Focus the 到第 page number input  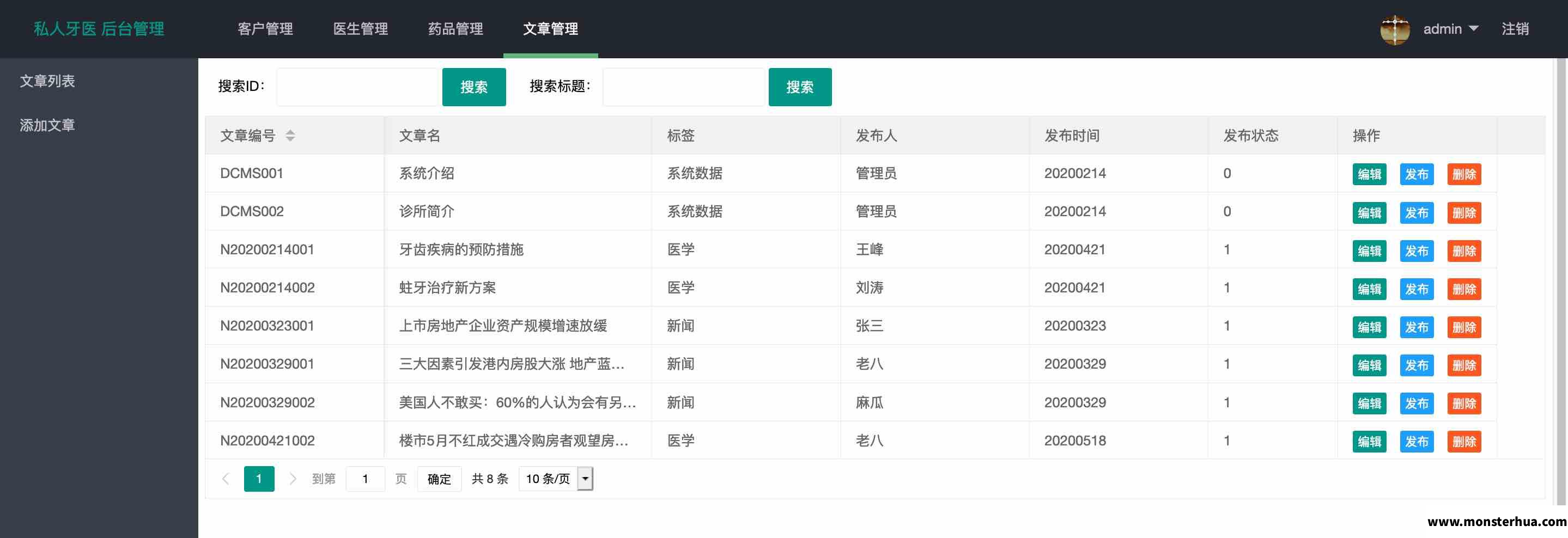pyautogui.click(x=365, y=479)
